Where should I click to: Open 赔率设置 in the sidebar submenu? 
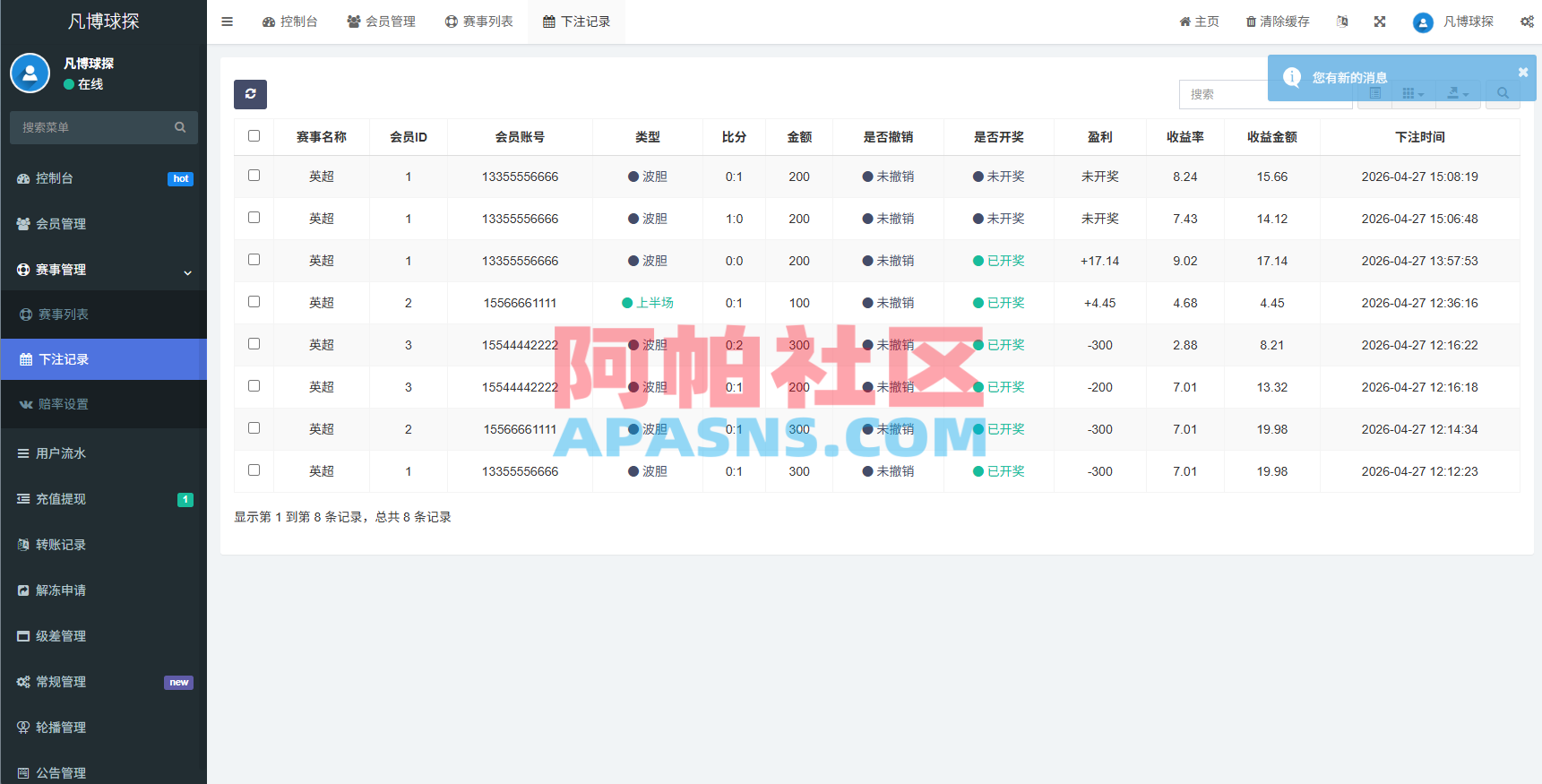[x=104, y=404]
